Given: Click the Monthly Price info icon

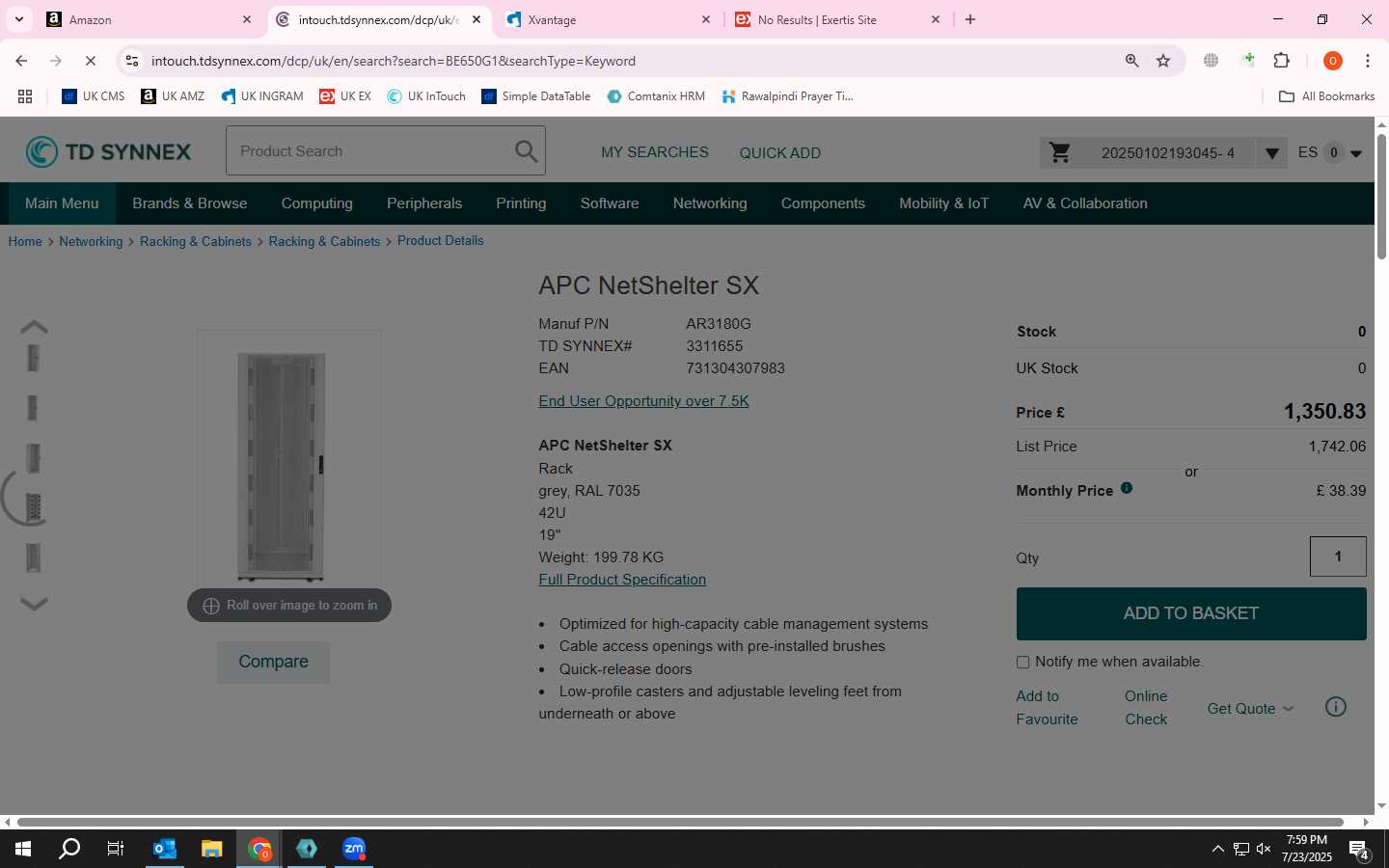Looking at the screenshot, I should pos(1127,488).
